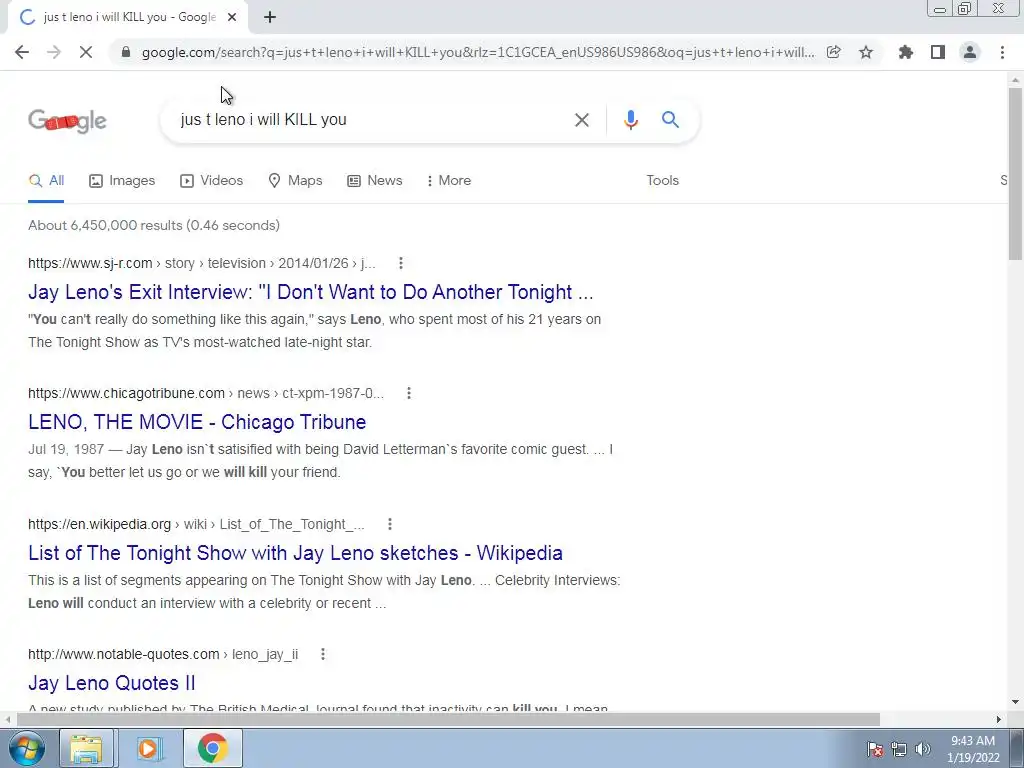Screen dimensions: 1024x768
Task: Start voice search with microphone
Action: tap(630, 120)
